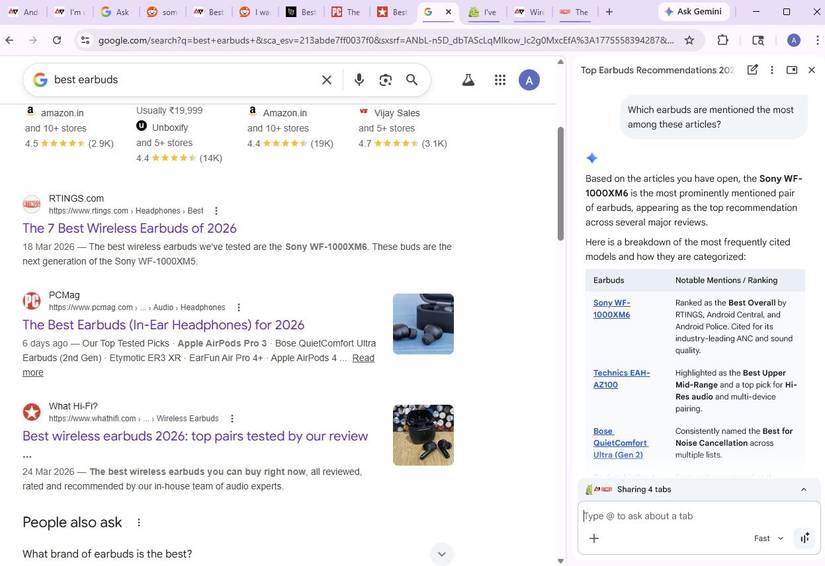The width and height of the screenshot is (825, 566).
Task: Switch to the first 'And' tab
Action: tap(23, 12)
